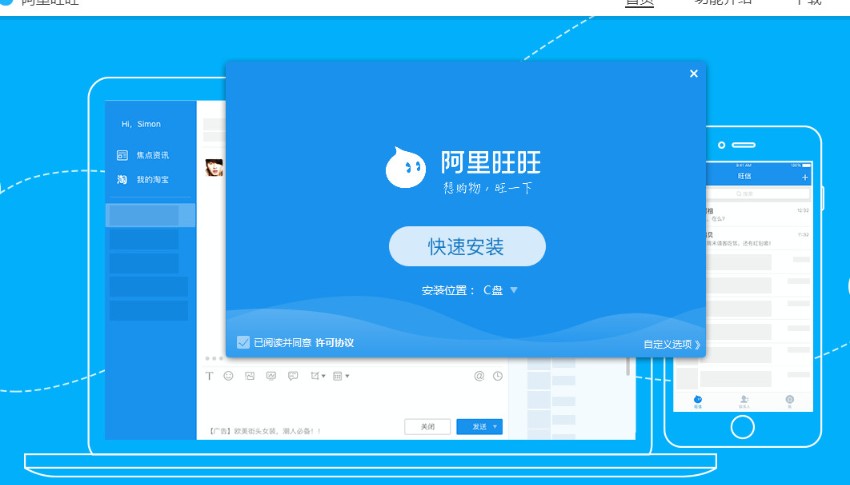Open 我的淘宝 in the laptop sidebar
Image resolution: width=850 pixels, height=485 pixels.
click(143, 179)
